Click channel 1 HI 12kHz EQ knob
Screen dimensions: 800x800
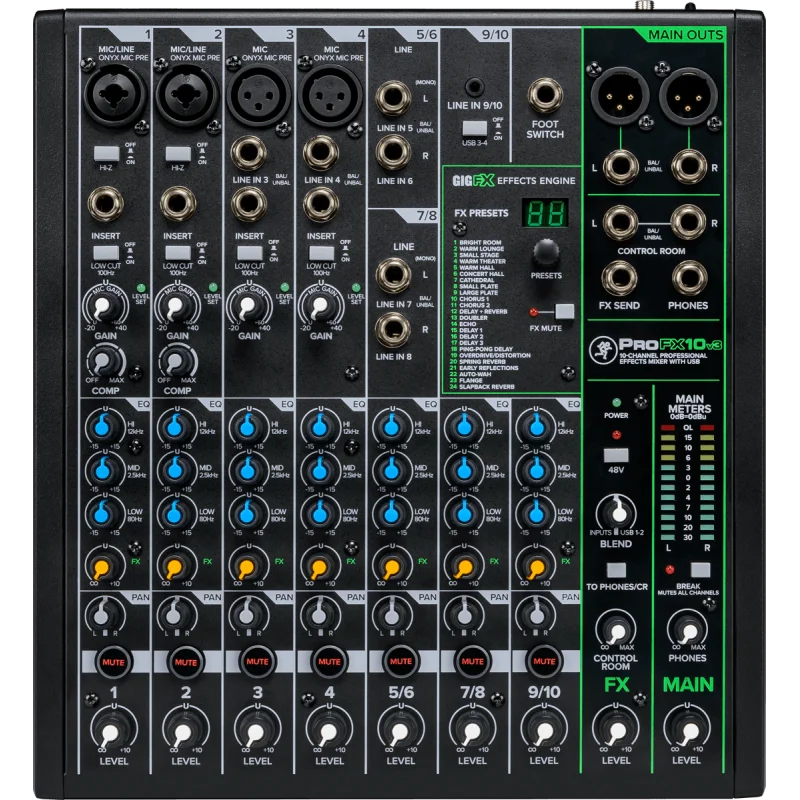tap(104, 427)
